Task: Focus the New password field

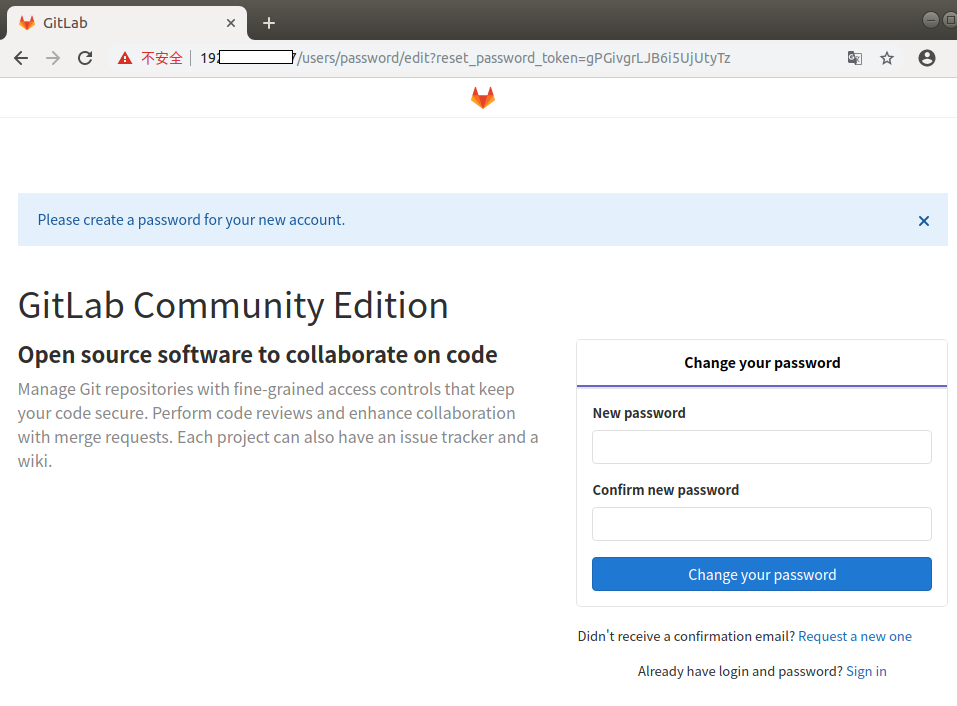Action: [x=762, y=447]
